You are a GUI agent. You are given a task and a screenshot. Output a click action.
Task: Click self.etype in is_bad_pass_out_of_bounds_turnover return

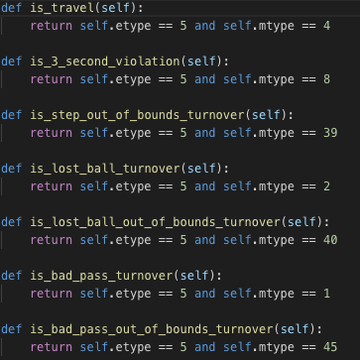coord(115,347)
